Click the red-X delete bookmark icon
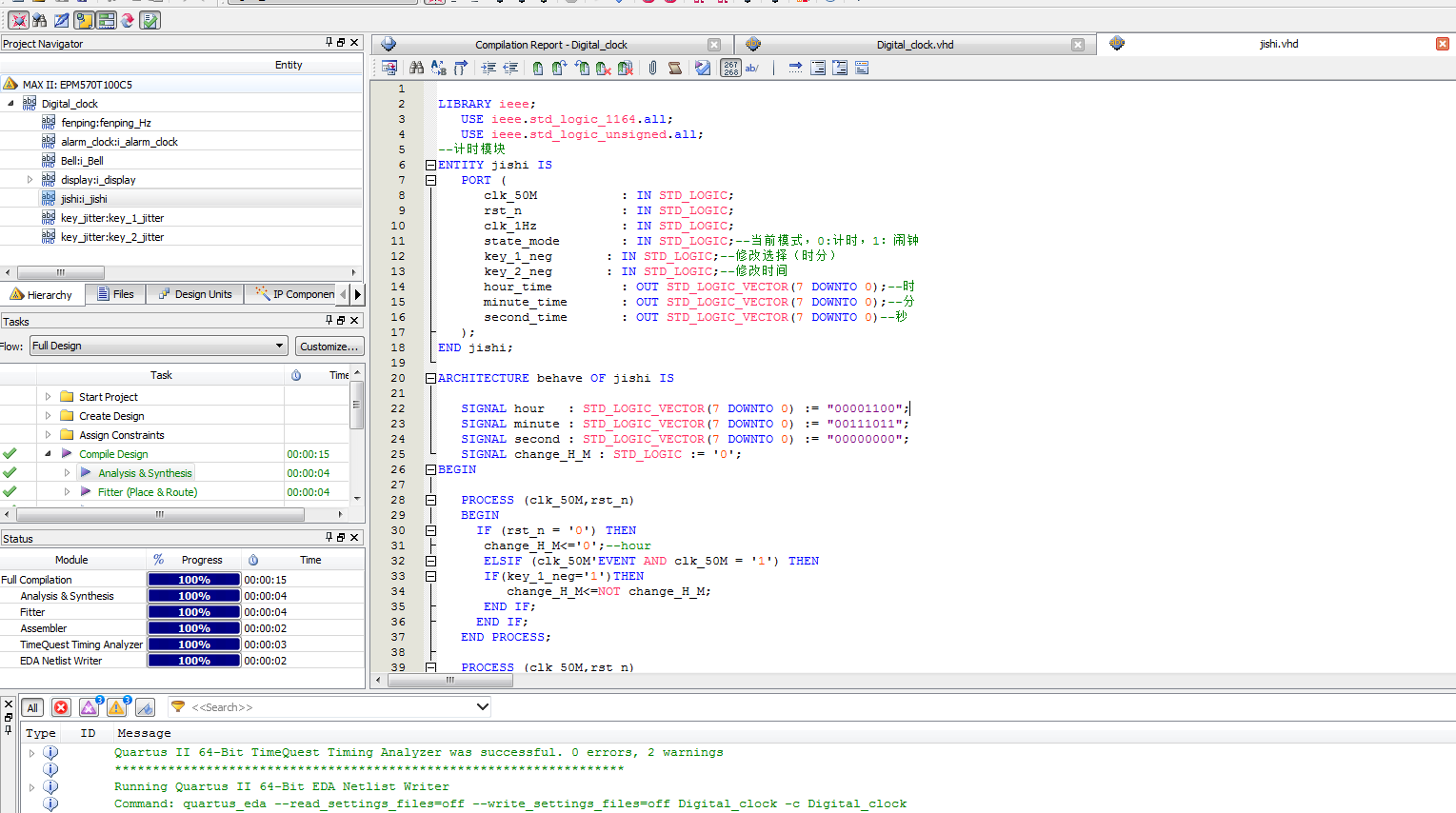Screen dimensions: 1456x813 pos(604,68)
